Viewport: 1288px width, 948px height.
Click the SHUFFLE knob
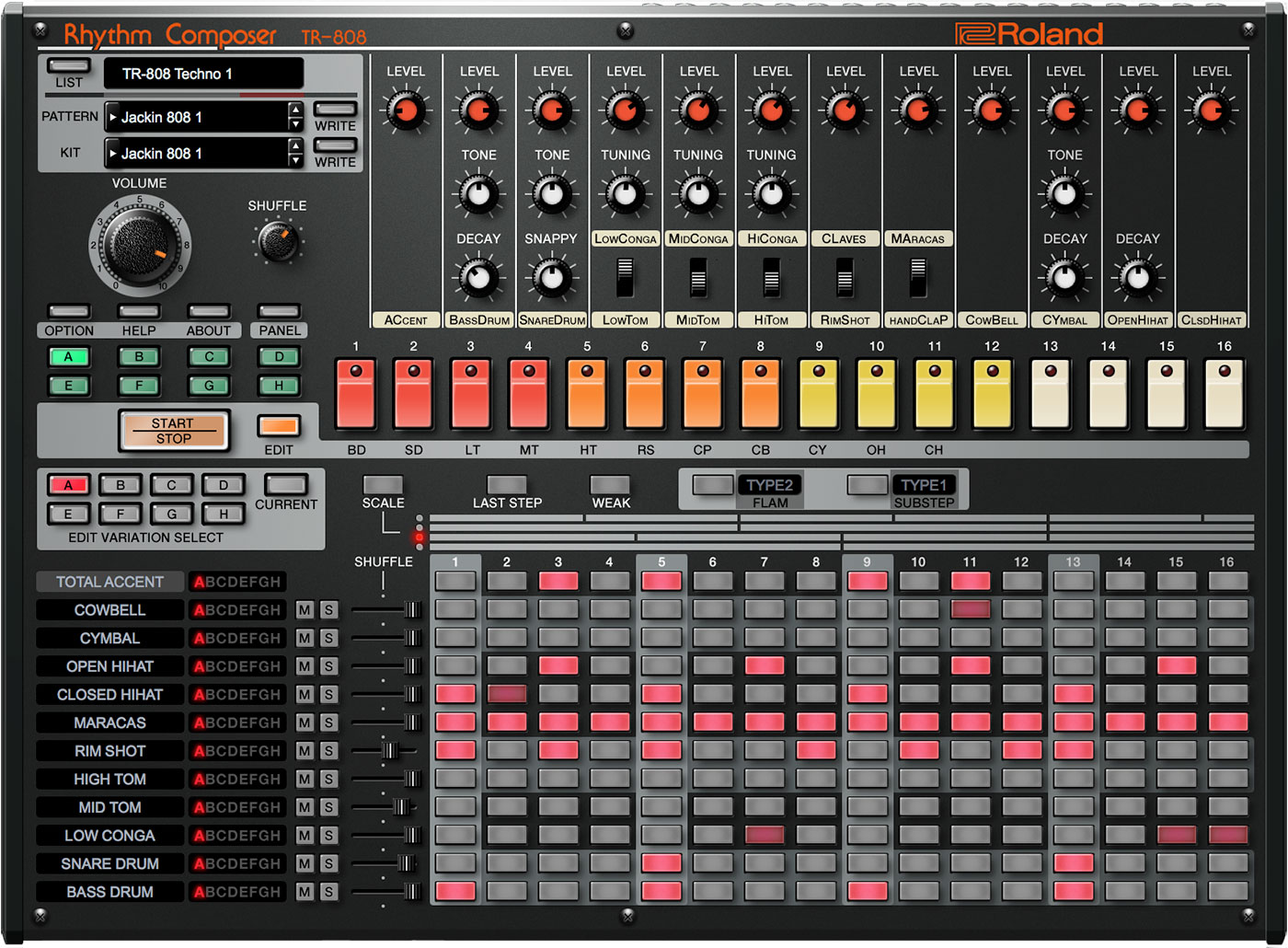(278, 242)
